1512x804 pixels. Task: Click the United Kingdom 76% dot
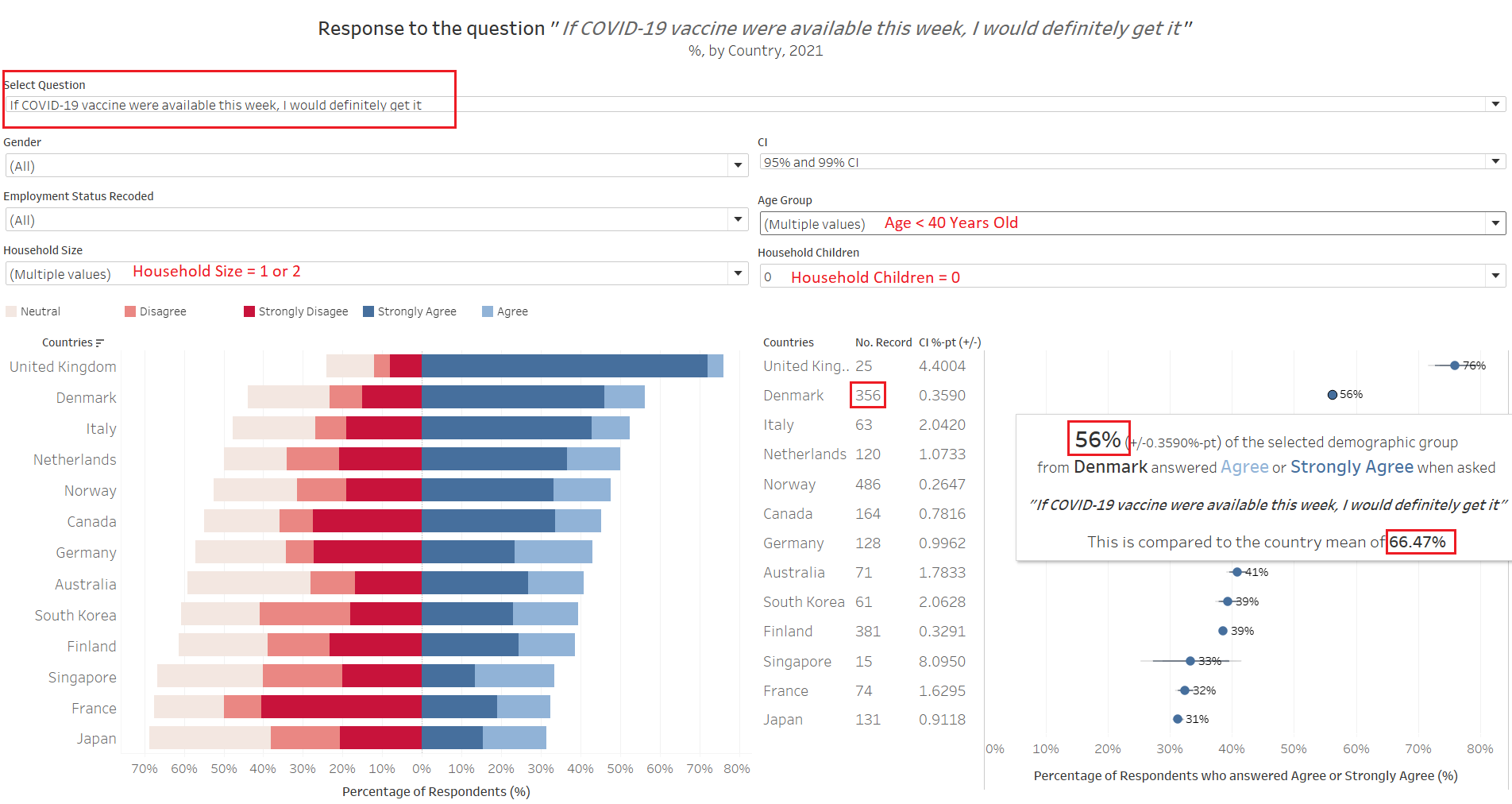coord(1454,365)
